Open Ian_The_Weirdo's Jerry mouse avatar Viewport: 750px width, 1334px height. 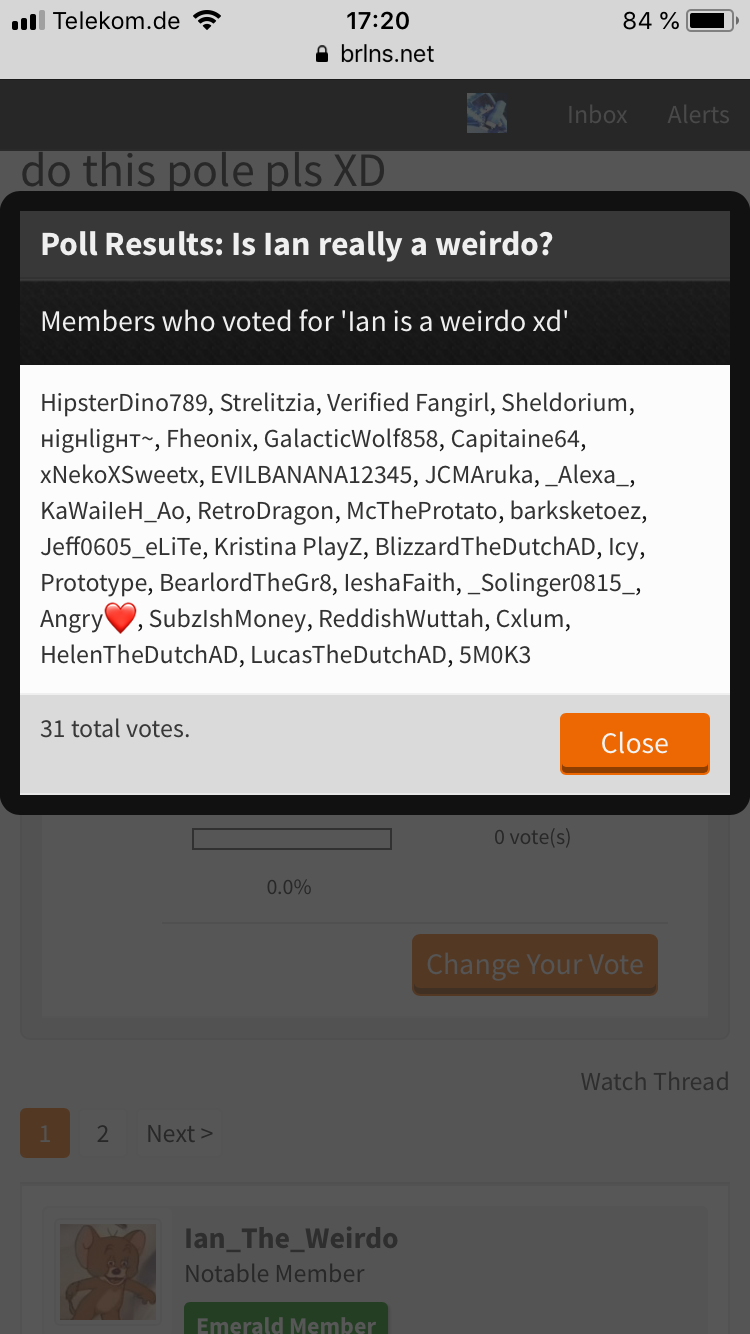pos(108,1271)
